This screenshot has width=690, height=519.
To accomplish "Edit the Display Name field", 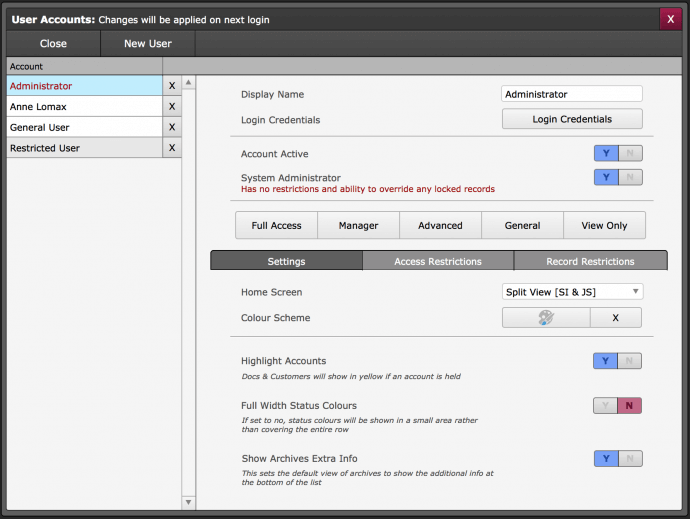I will (x=572, y=94).
